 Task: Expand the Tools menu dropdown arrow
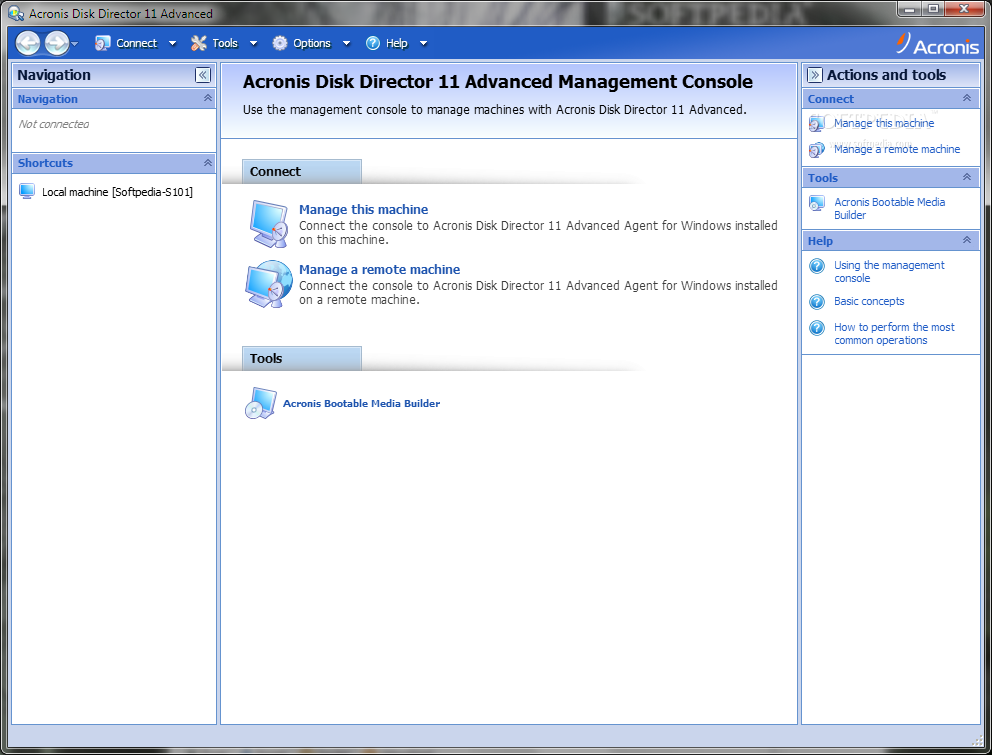click(x=254, y=44)
